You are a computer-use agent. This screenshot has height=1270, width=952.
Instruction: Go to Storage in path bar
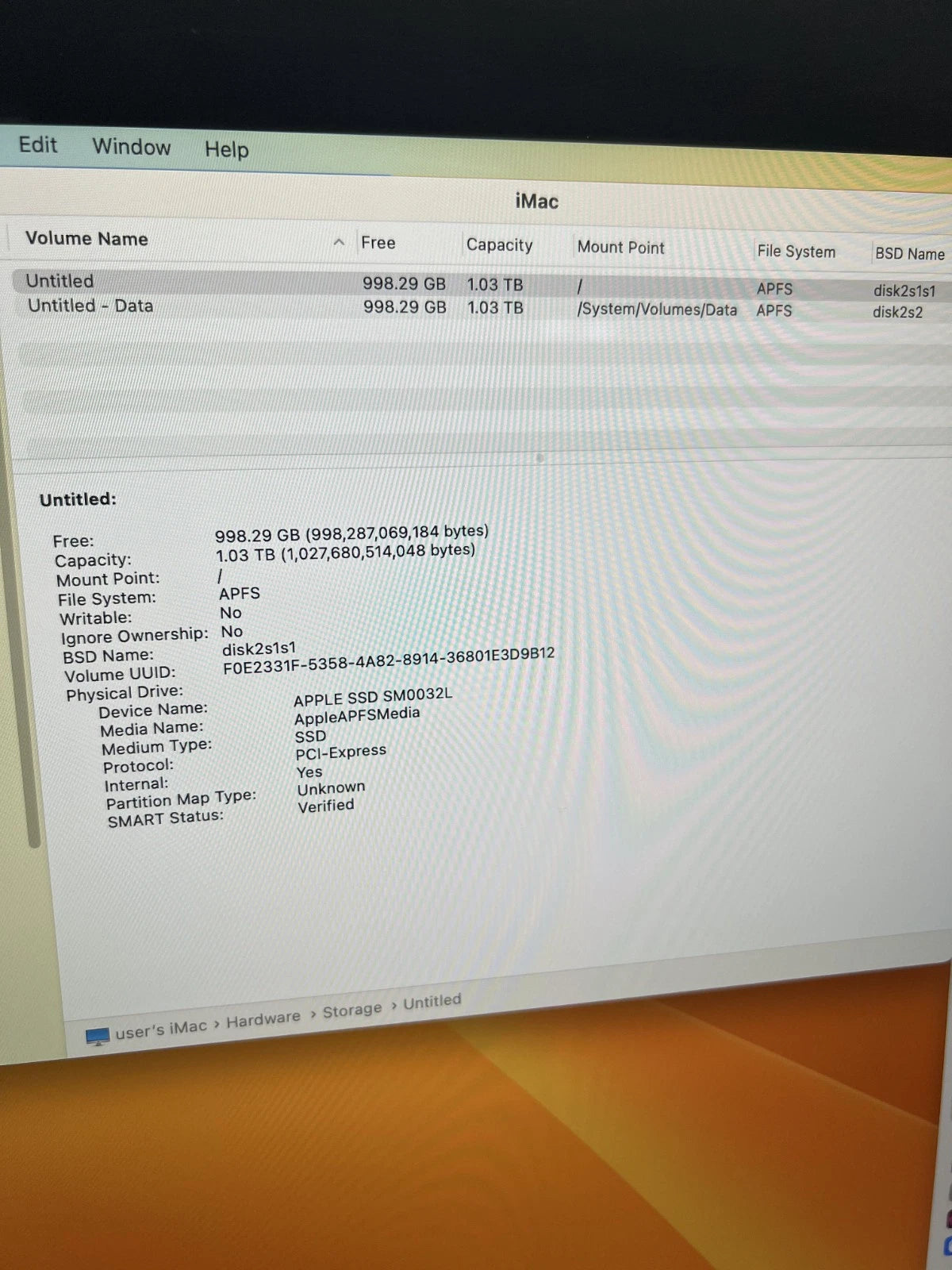pos(352,1010)
